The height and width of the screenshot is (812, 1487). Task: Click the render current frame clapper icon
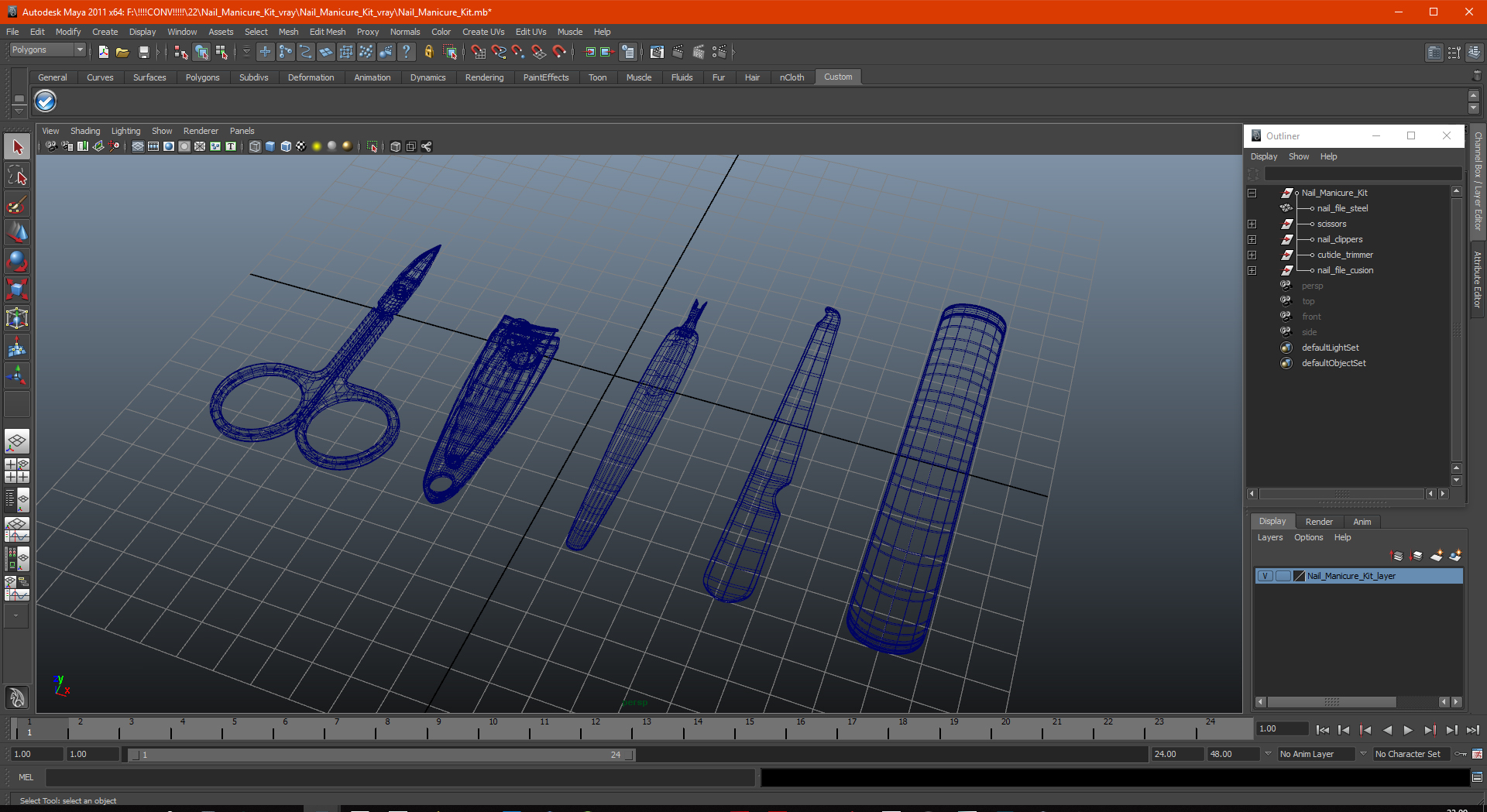point(678,52)
